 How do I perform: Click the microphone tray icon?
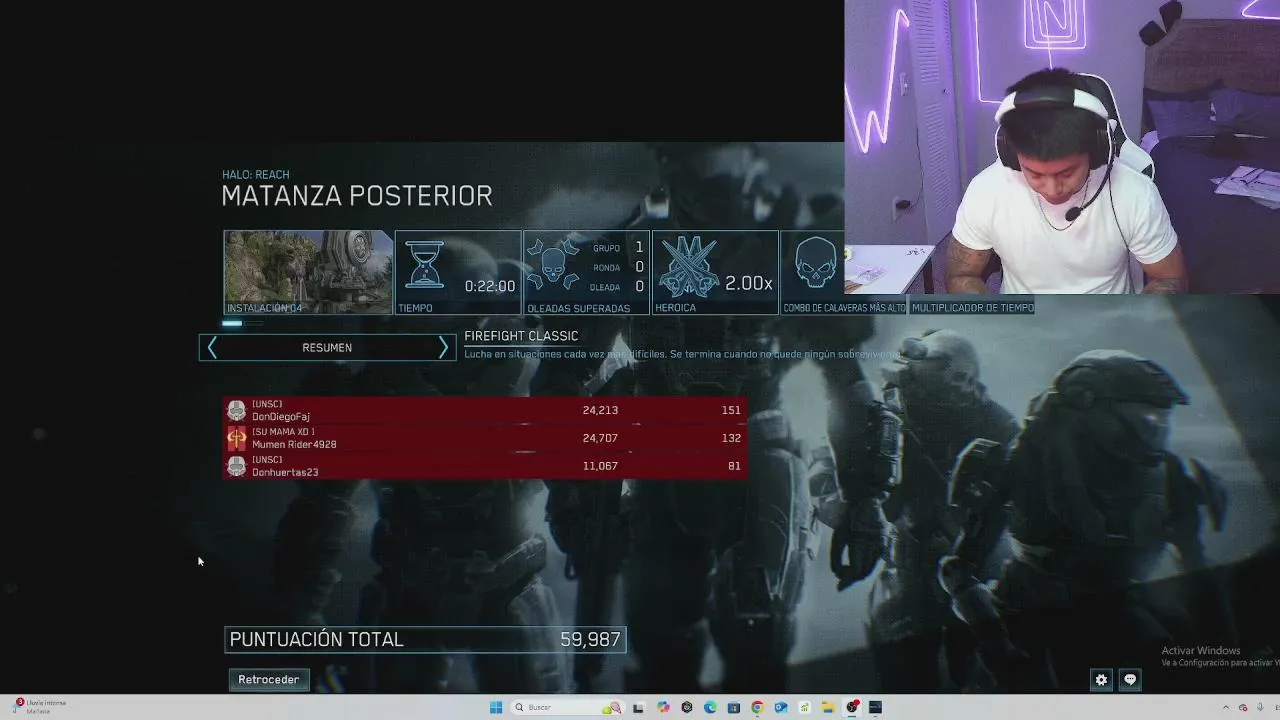click(1259, 707)
